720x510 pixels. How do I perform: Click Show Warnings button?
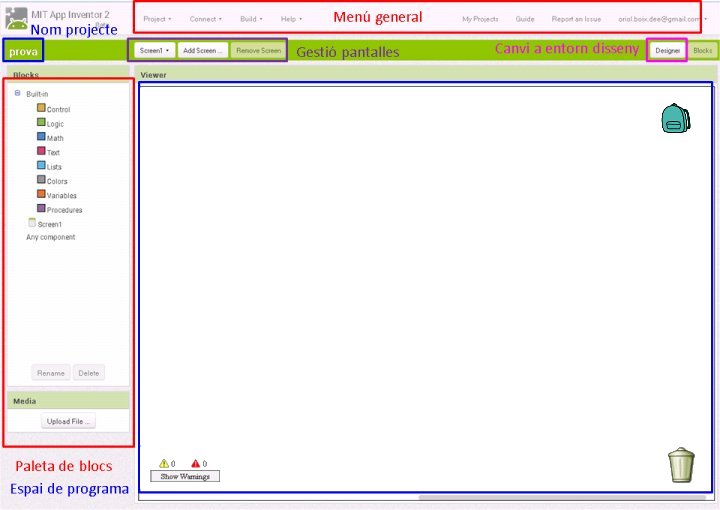(x=185, y=477)
